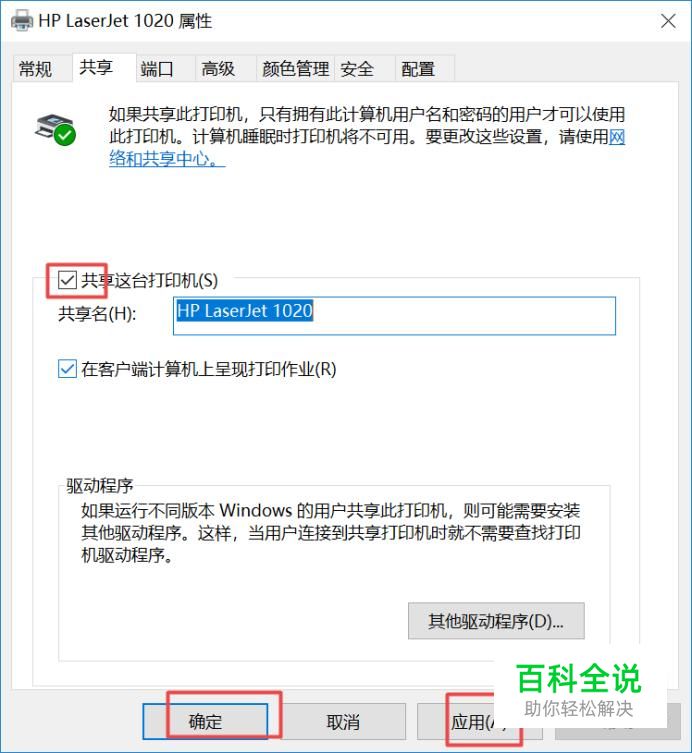Screen dimensions: 692x753
Task: Open the 配置 tab
Action: click(x=418, y=69)
